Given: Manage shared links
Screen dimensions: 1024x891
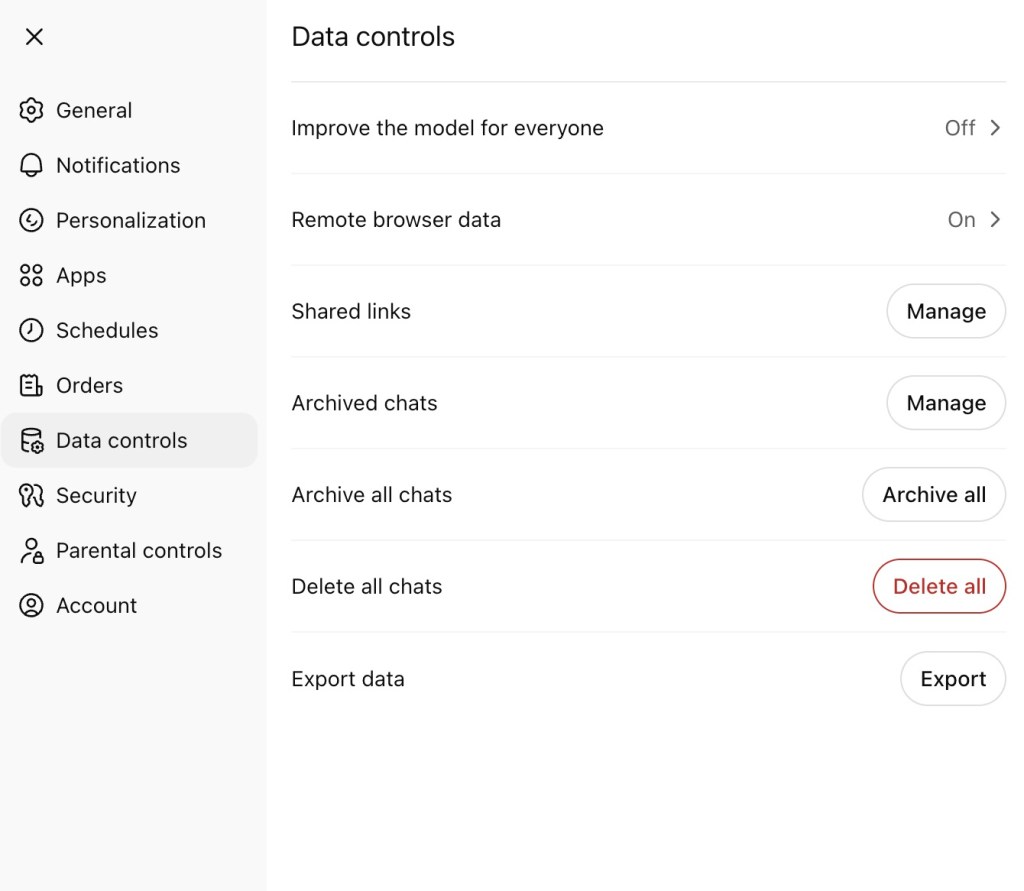Looking at the screenshot, I should tap(945, 312).
